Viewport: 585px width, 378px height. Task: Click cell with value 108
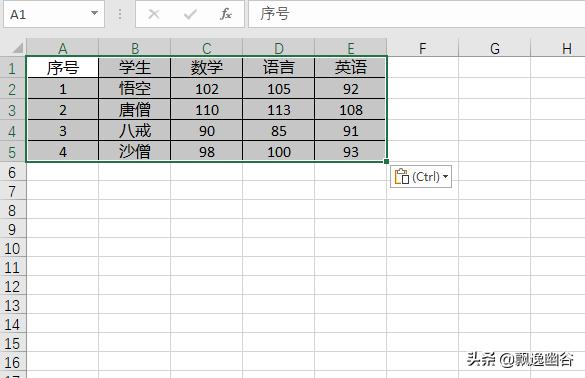click(x=351, y=110)
